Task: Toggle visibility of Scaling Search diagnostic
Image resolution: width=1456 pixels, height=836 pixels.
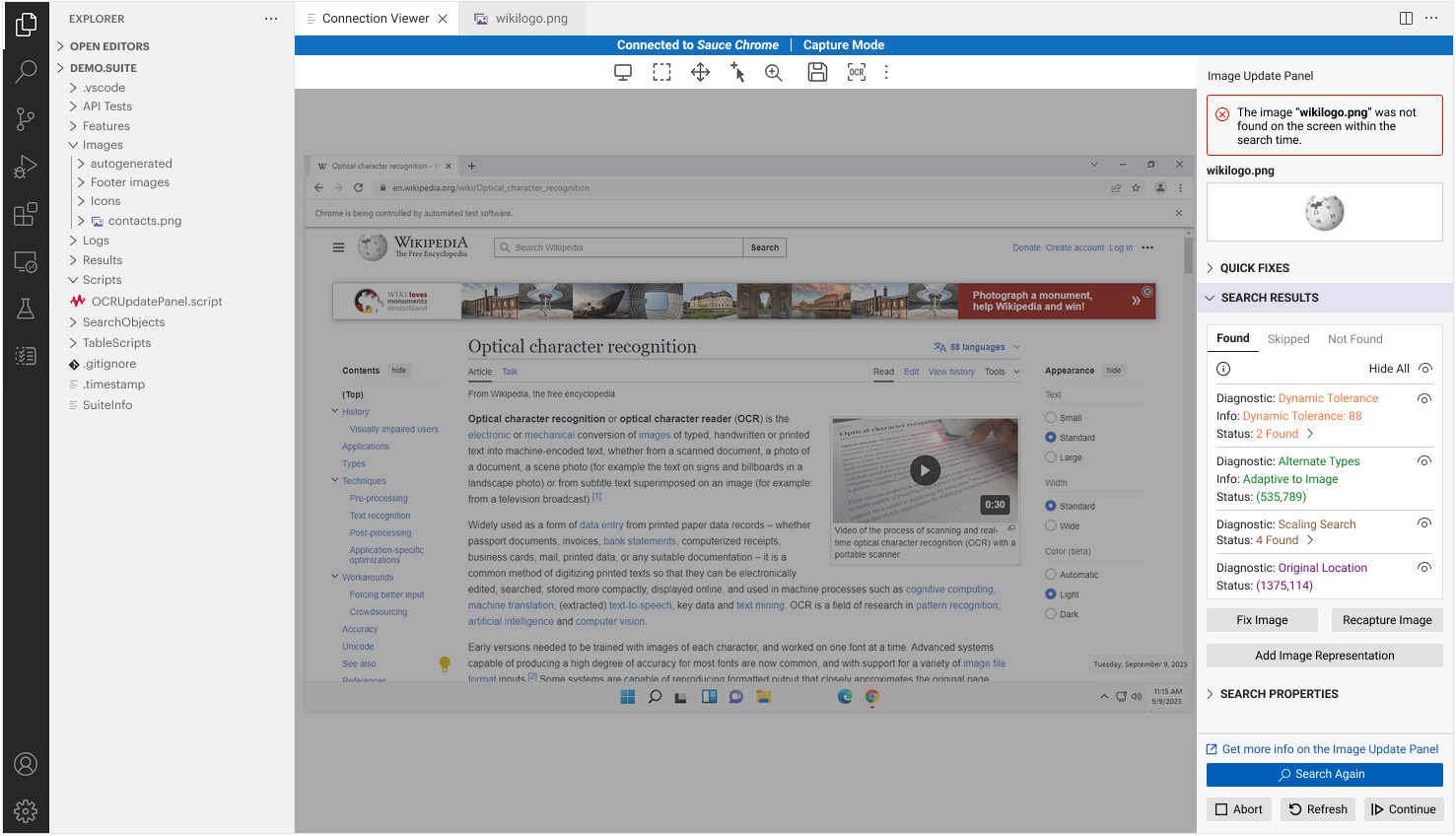Action: click(1424, 523)
